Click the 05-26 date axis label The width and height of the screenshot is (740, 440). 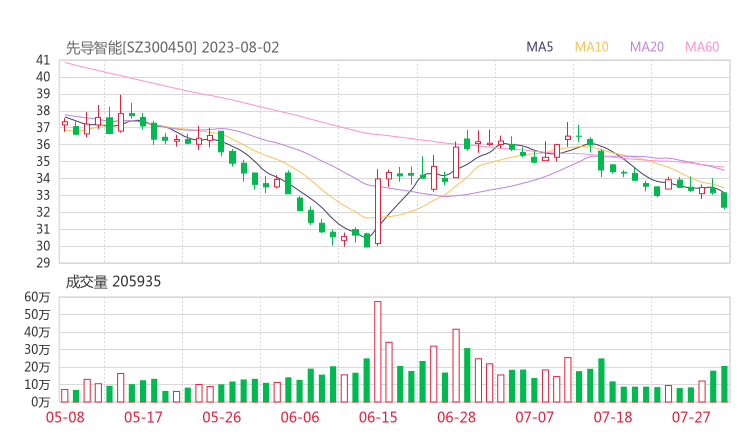click(x=221, y=417)
